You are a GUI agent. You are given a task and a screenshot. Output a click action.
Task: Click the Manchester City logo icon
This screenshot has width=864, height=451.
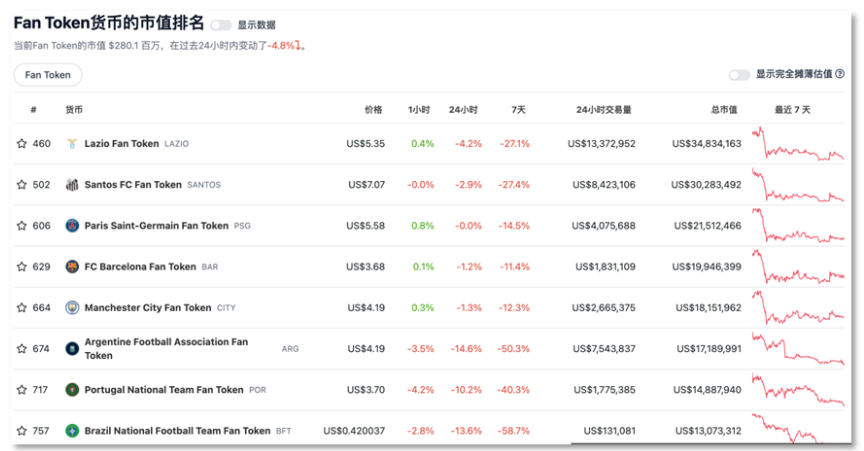[72, 308]
